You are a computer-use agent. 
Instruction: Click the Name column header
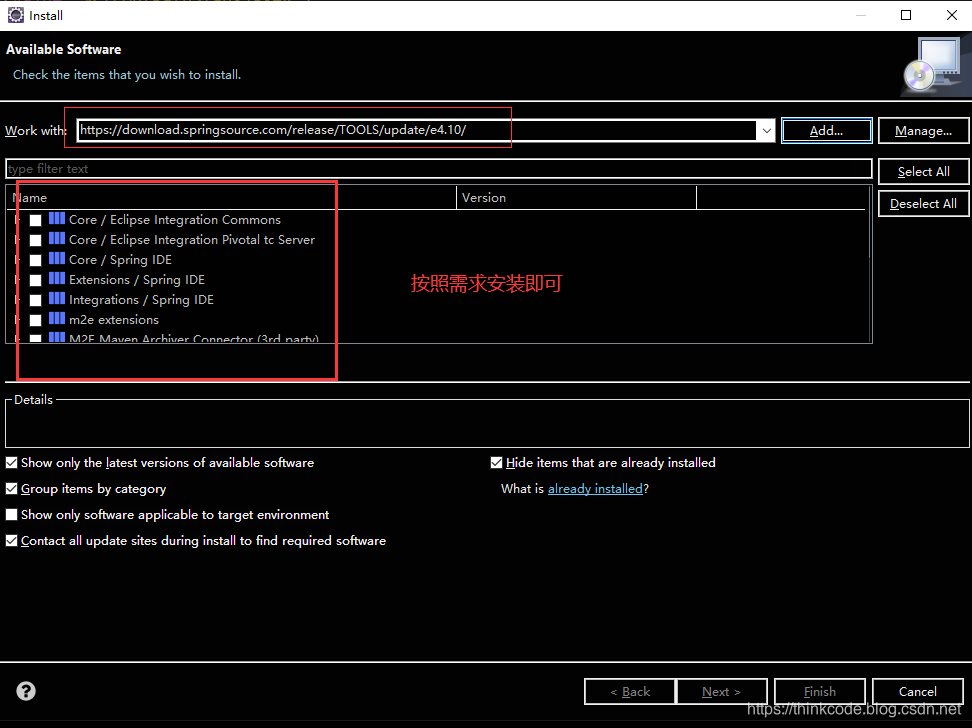233,198
